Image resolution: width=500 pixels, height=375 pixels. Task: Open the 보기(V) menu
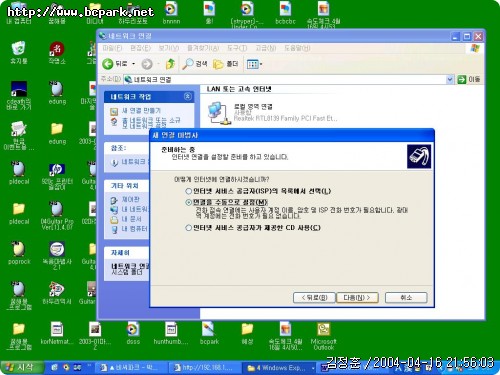(x=169, y=48)
